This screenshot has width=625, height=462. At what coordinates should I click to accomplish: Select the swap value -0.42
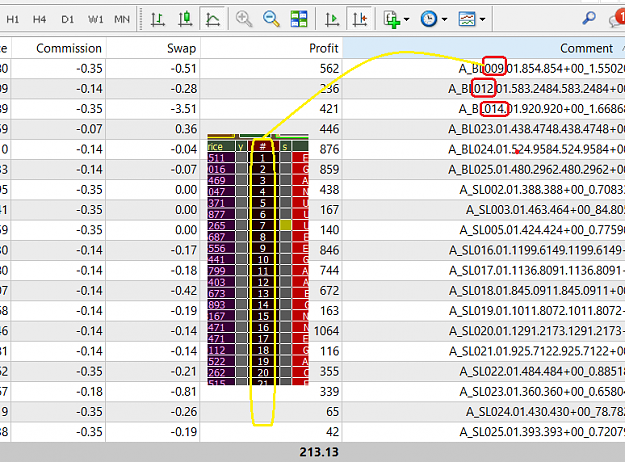click(x=184, y=291)
